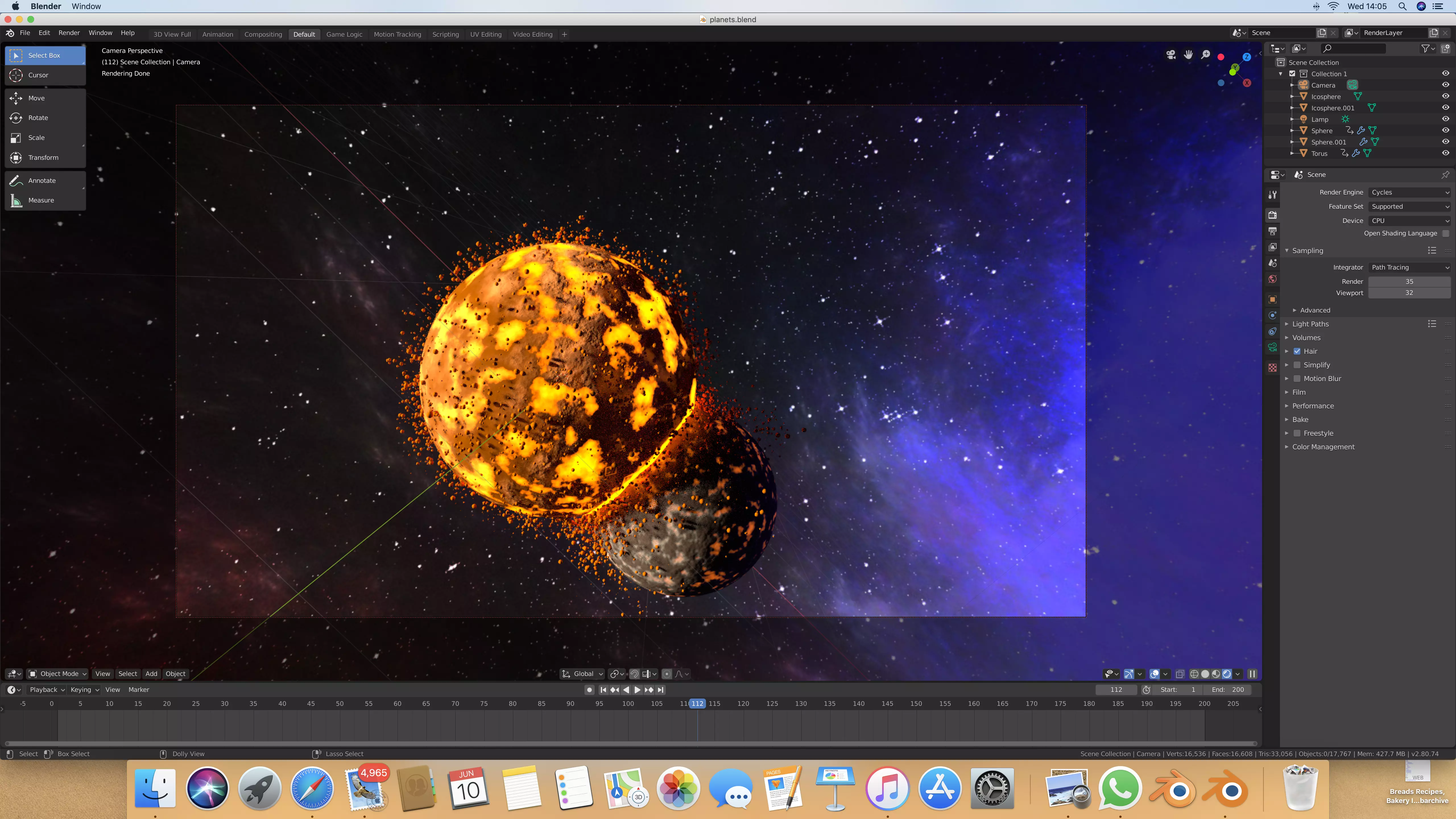Click the toggle camera view icon in viewport
This screenshot has height=819, width=1456.
pyautogui.click(x=1170, y=55)
